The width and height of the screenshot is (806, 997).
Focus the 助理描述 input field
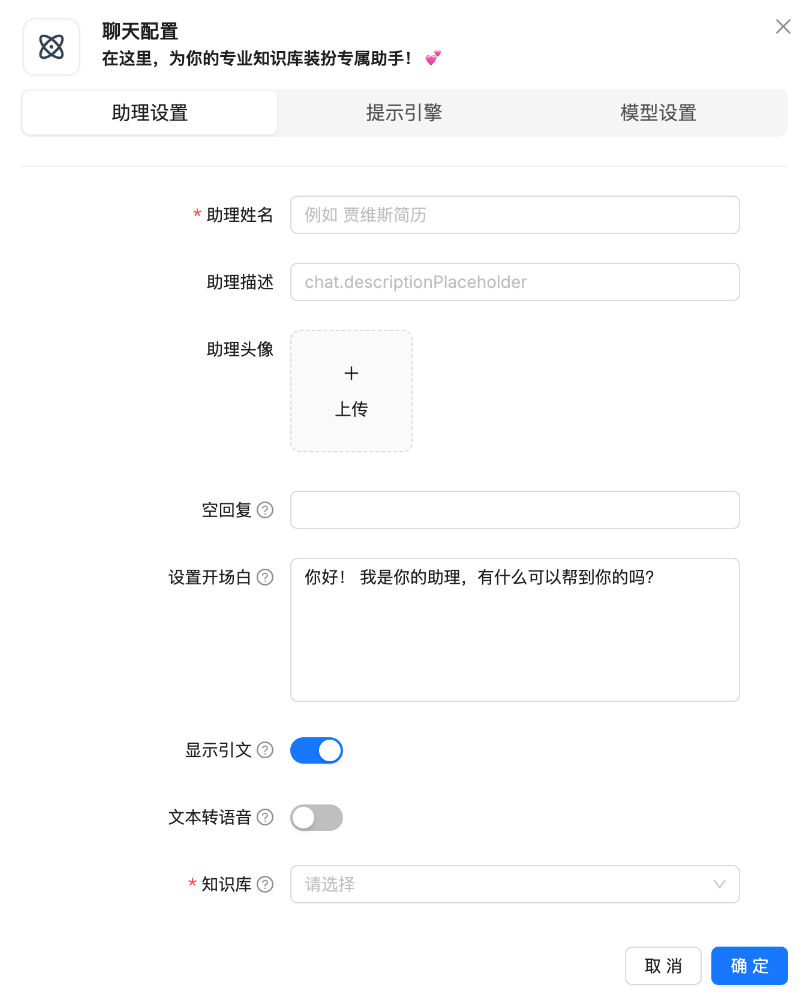[514, 282]
